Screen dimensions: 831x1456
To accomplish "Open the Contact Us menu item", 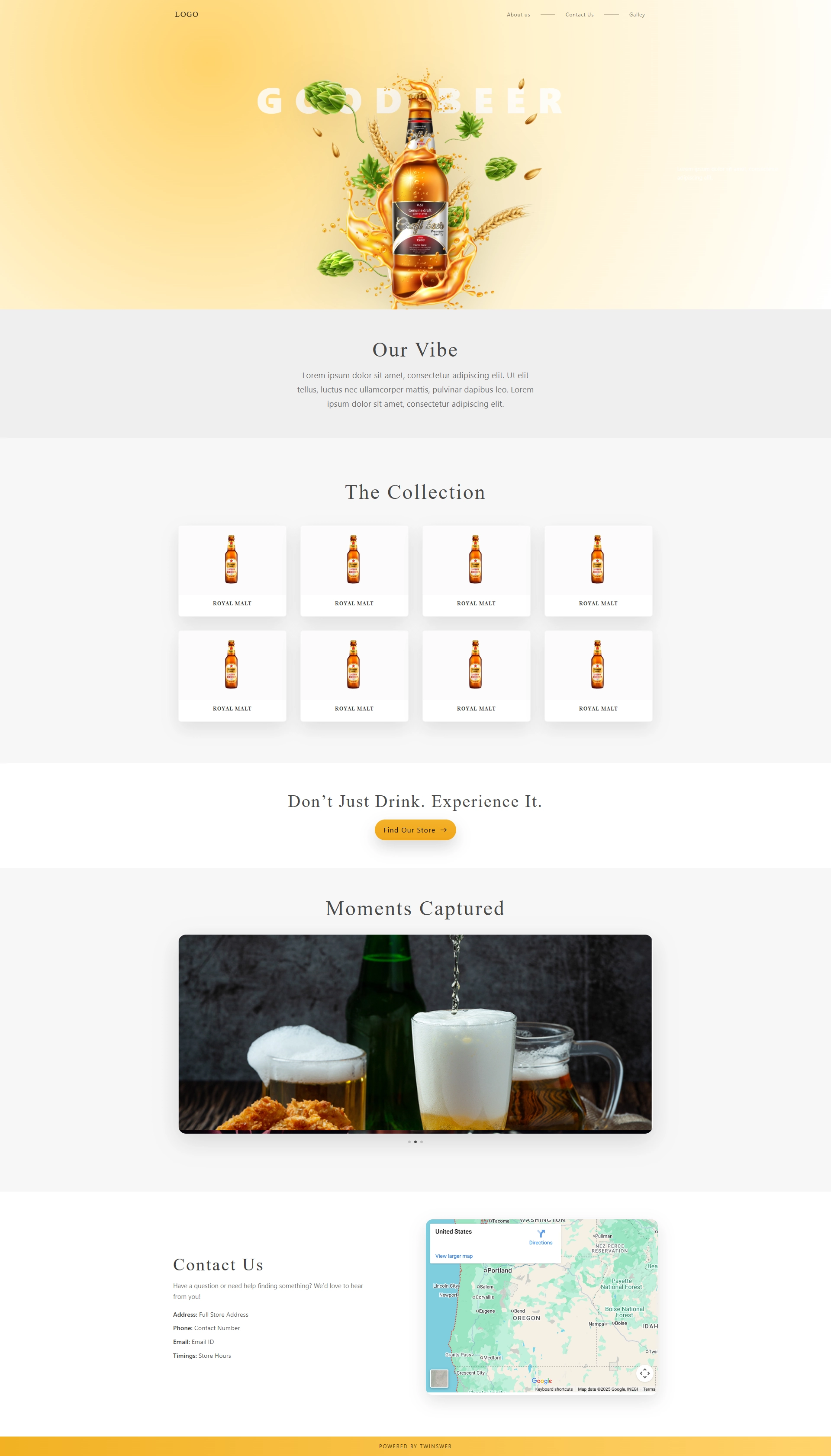I will (579, 15).
